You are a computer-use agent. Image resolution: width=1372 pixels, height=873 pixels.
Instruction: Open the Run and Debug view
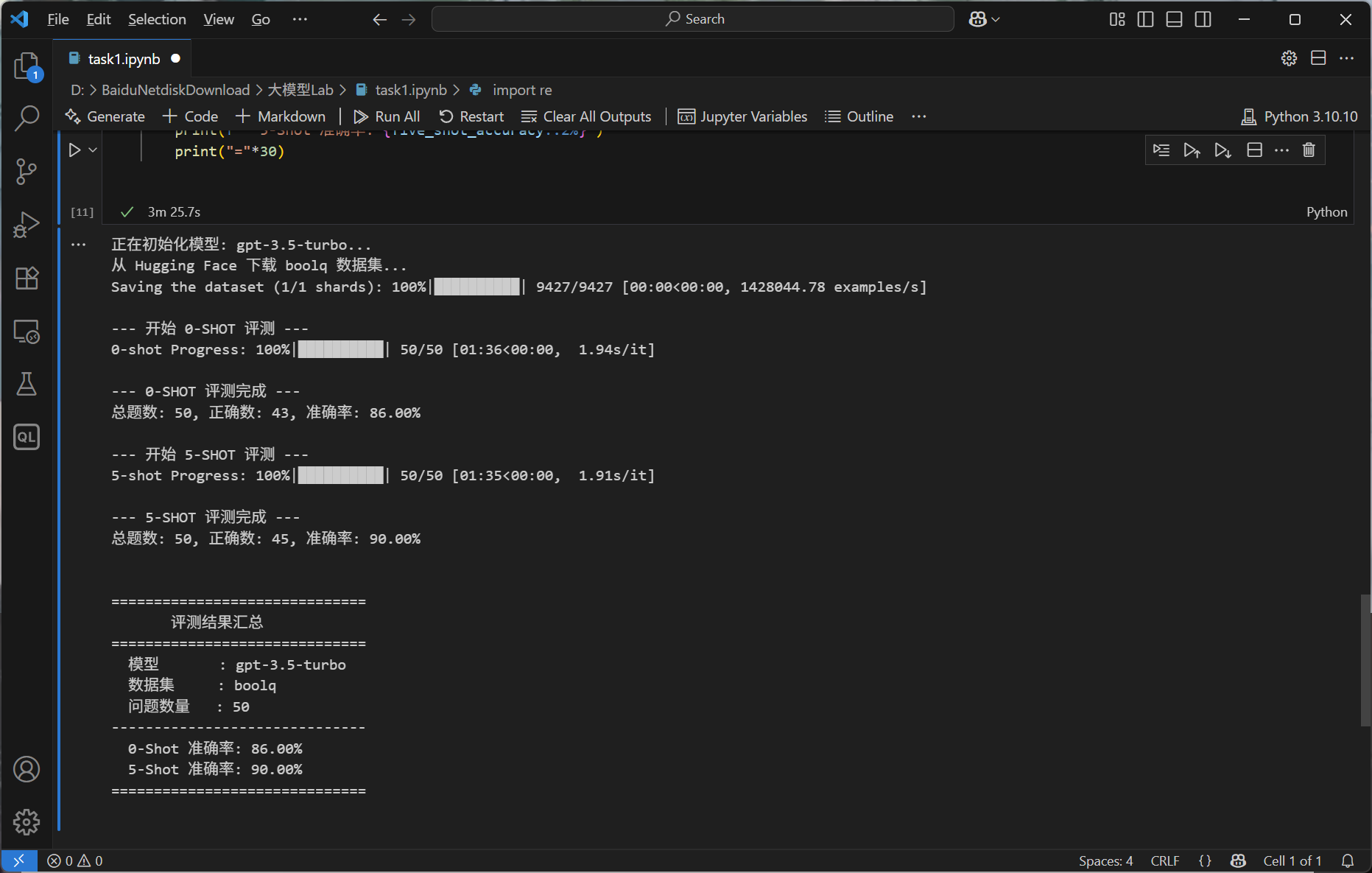point(27,224)
